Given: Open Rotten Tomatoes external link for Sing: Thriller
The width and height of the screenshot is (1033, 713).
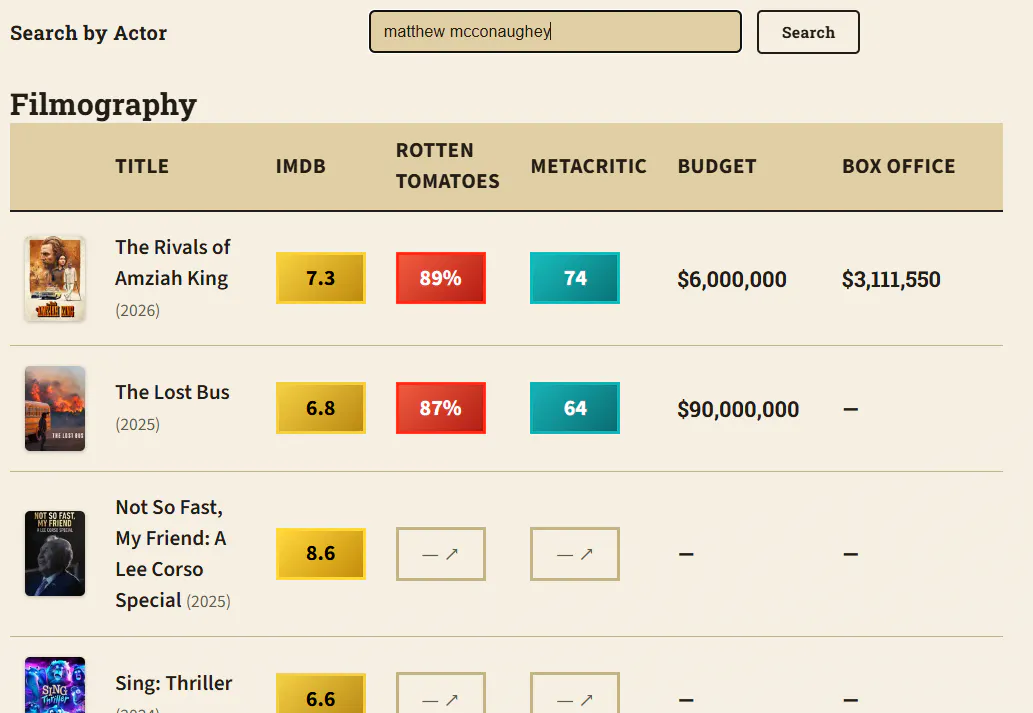Looking at the screenshot, I should click(x=441, y=693).
